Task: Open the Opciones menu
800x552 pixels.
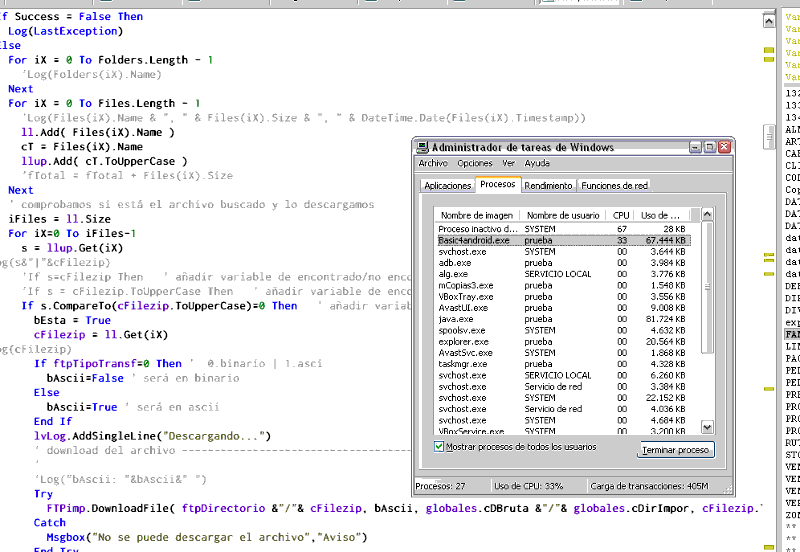Action: pos(475,163)
